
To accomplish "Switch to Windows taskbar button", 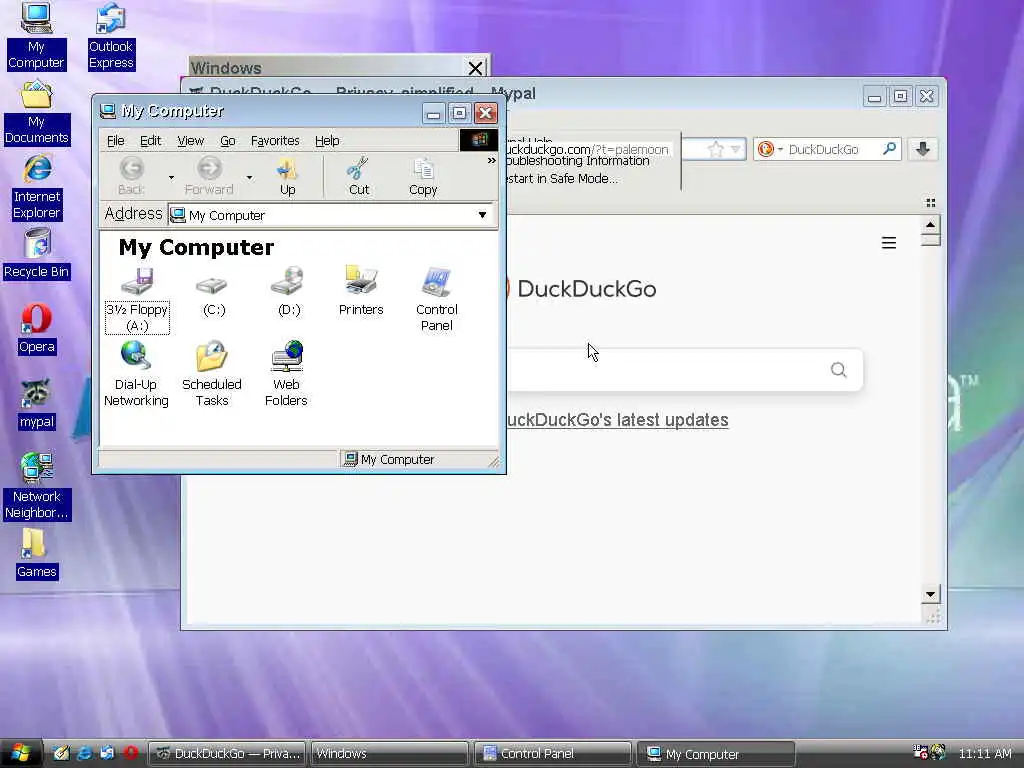I will point(389,754).
